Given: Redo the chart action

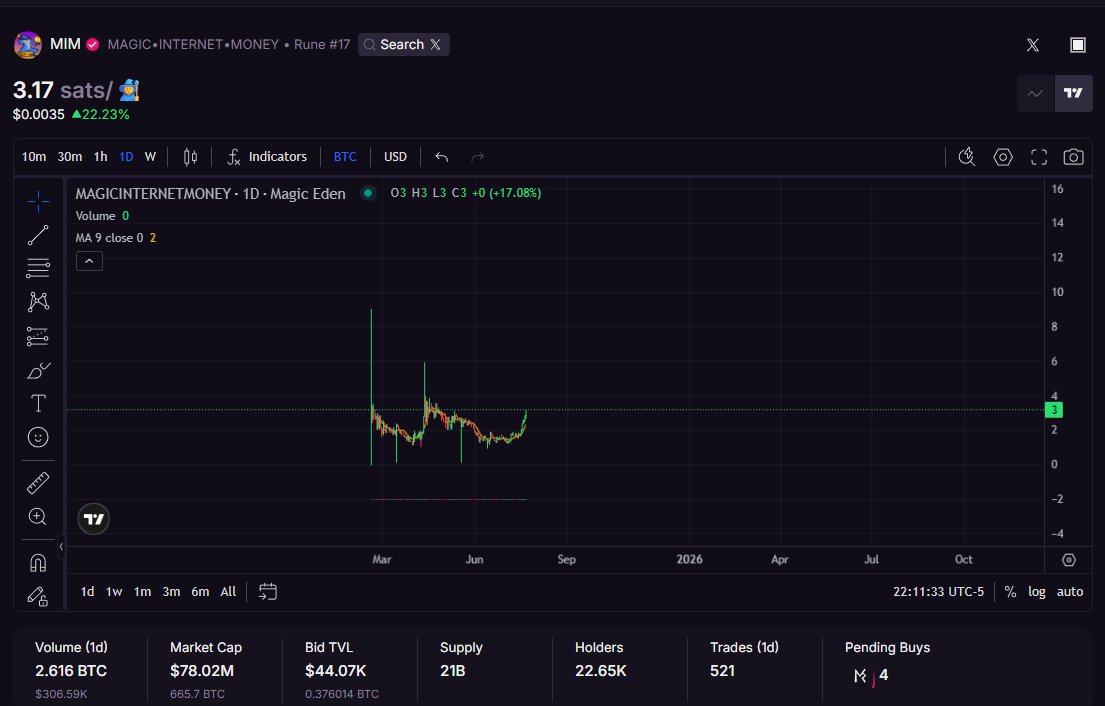Looking at the screenshot, I should tap(477, 157).
